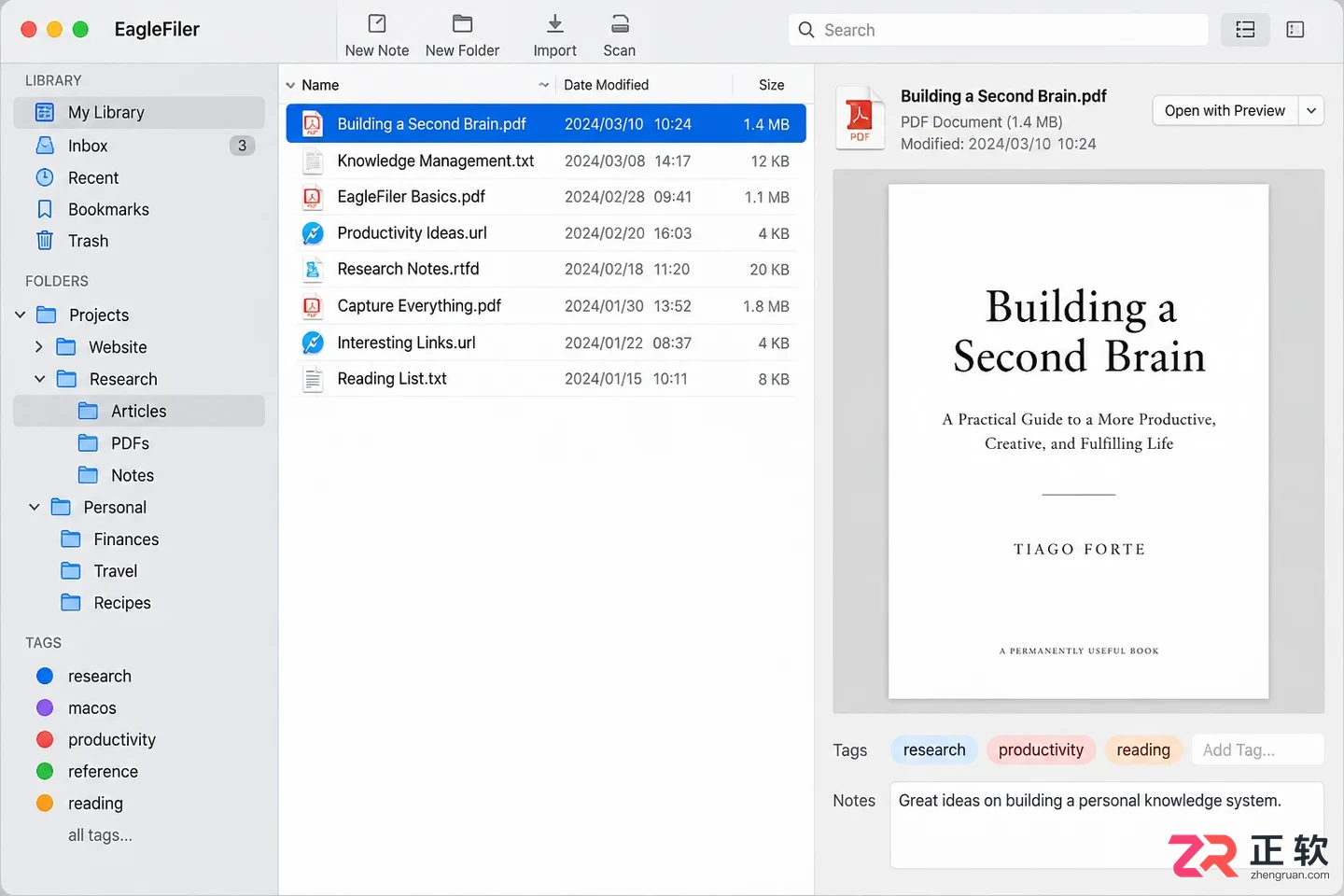This screenshot has height=896, width=1344.
Task: Click the Notes text area
Action: (1107, 825)
